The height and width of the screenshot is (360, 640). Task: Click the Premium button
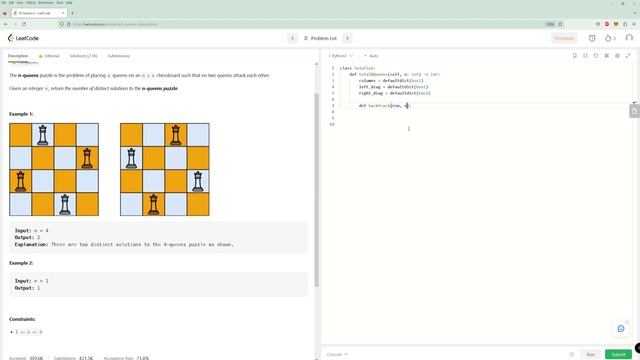point(564,38)
